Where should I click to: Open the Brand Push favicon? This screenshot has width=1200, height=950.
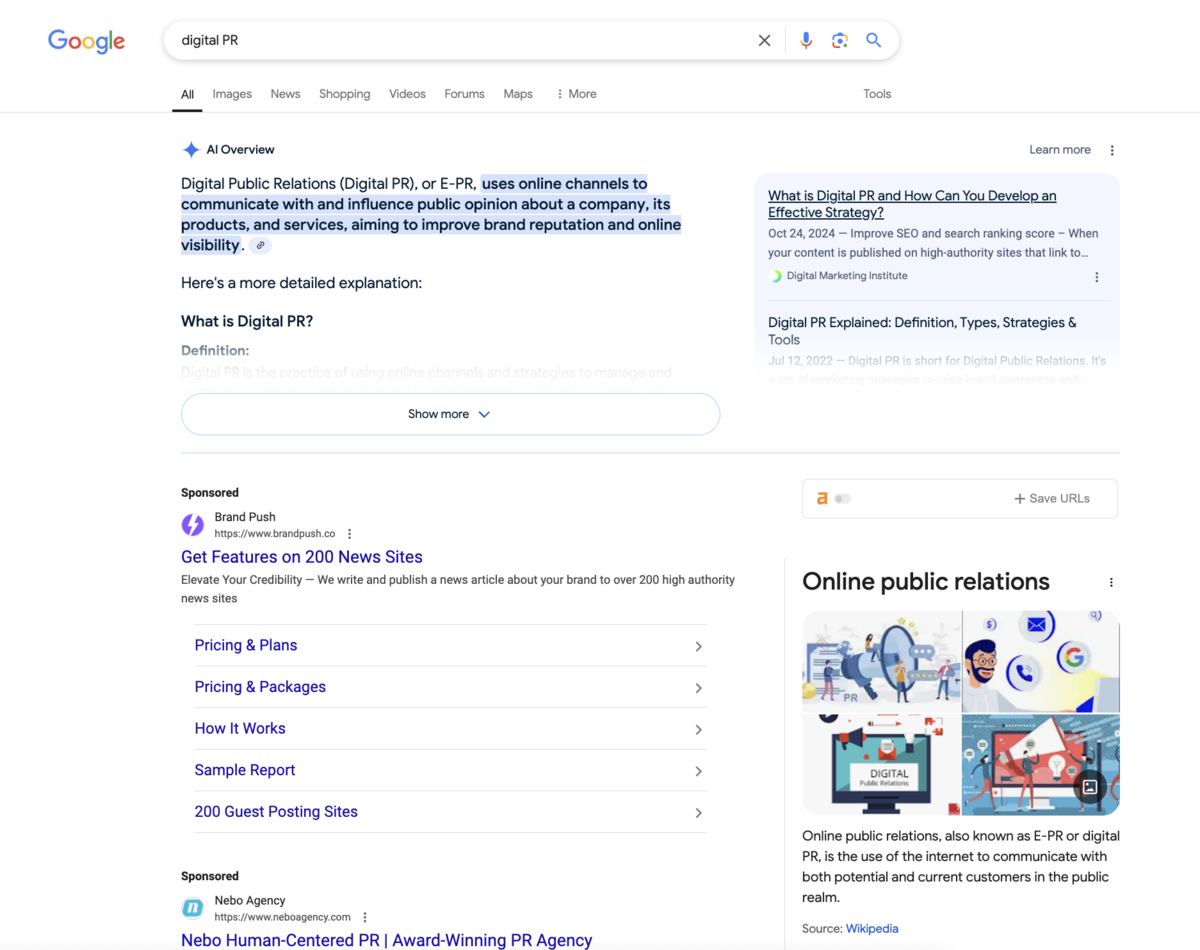click(x=192, y=524)
